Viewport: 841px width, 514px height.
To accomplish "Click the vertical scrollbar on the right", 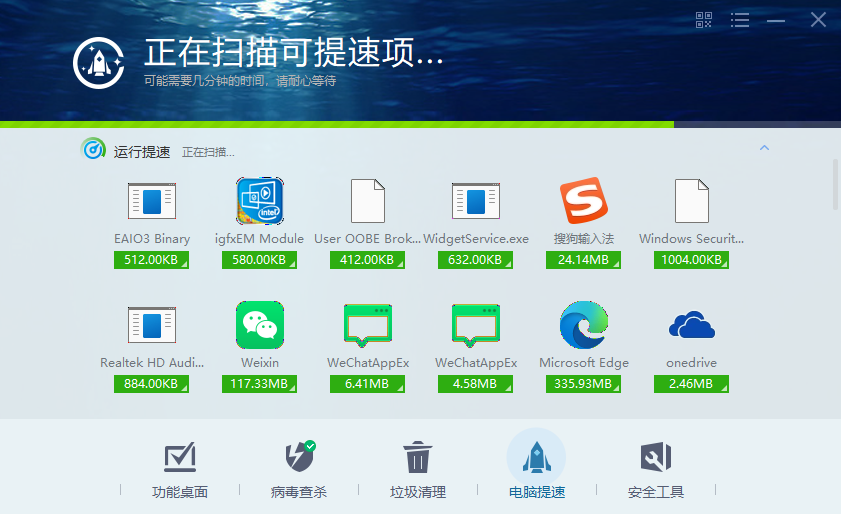I will point(836,184).
